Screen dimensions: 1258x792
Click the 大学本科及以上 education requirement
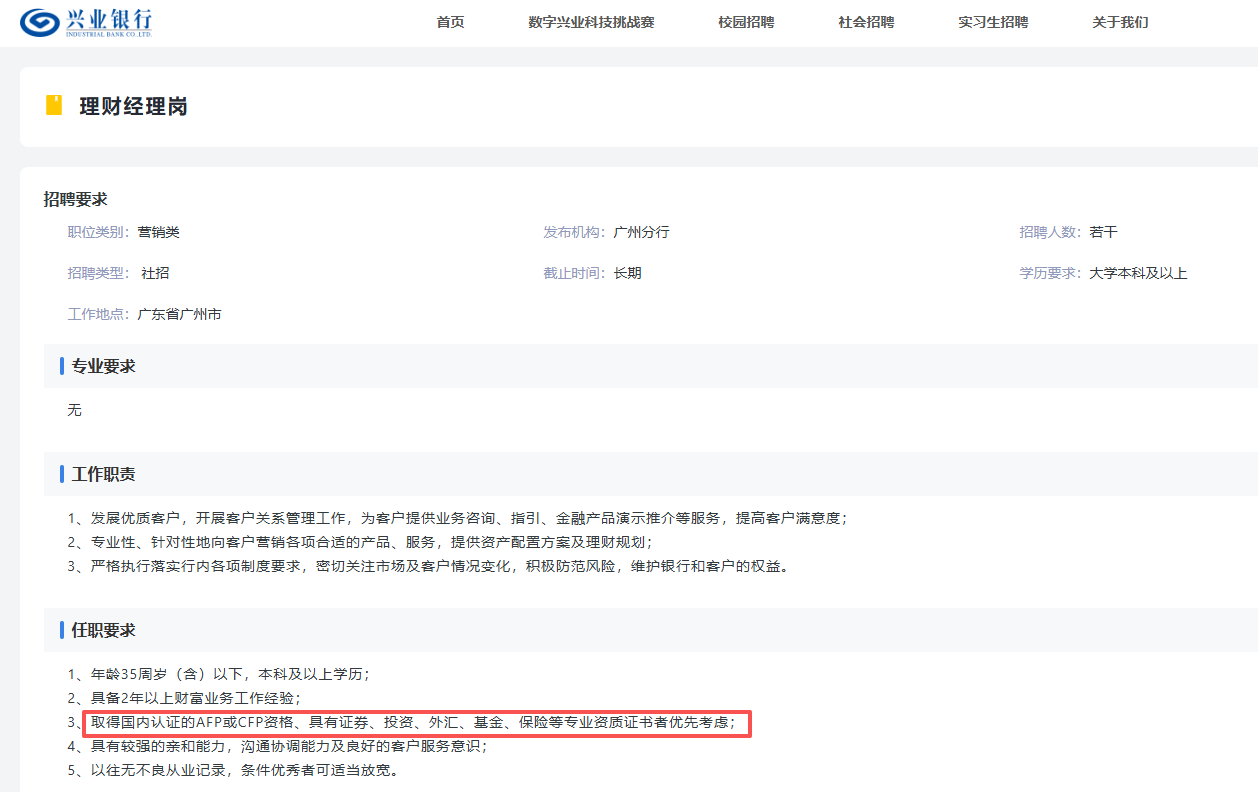click(x=1138, y=273)
